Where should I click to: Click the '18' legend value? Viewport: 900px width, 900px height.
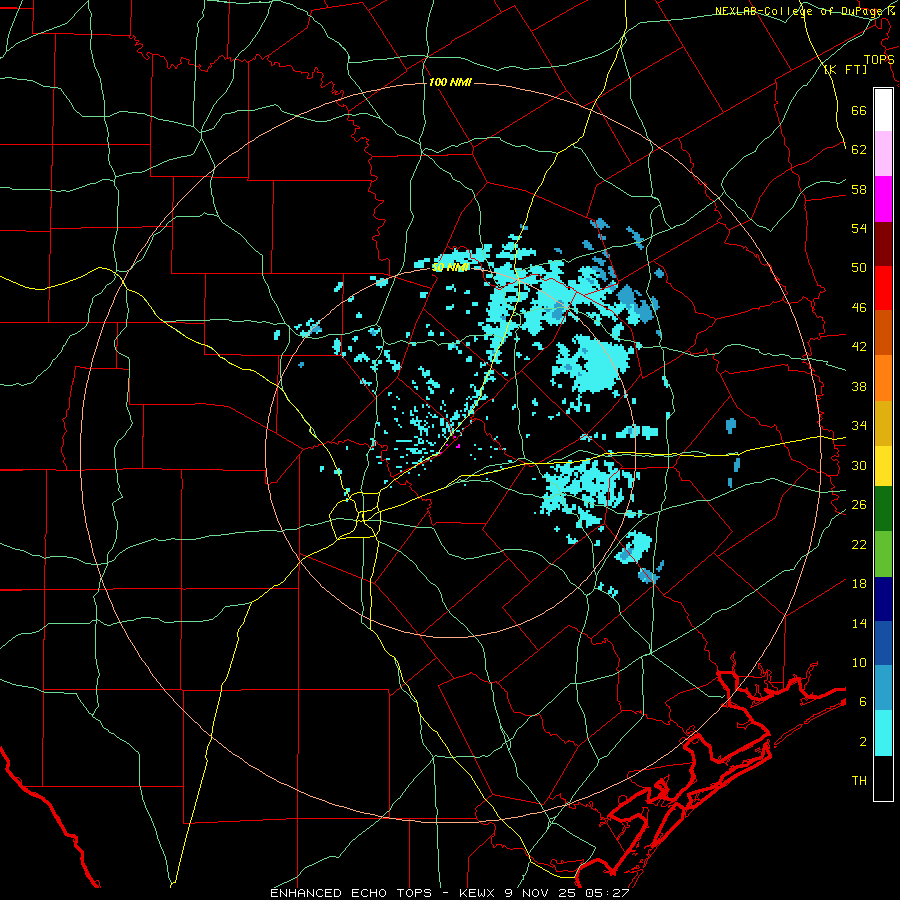click(859, 584)
